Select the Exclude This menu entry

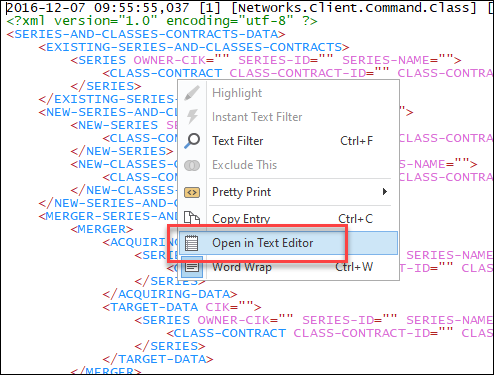[288, 165]
